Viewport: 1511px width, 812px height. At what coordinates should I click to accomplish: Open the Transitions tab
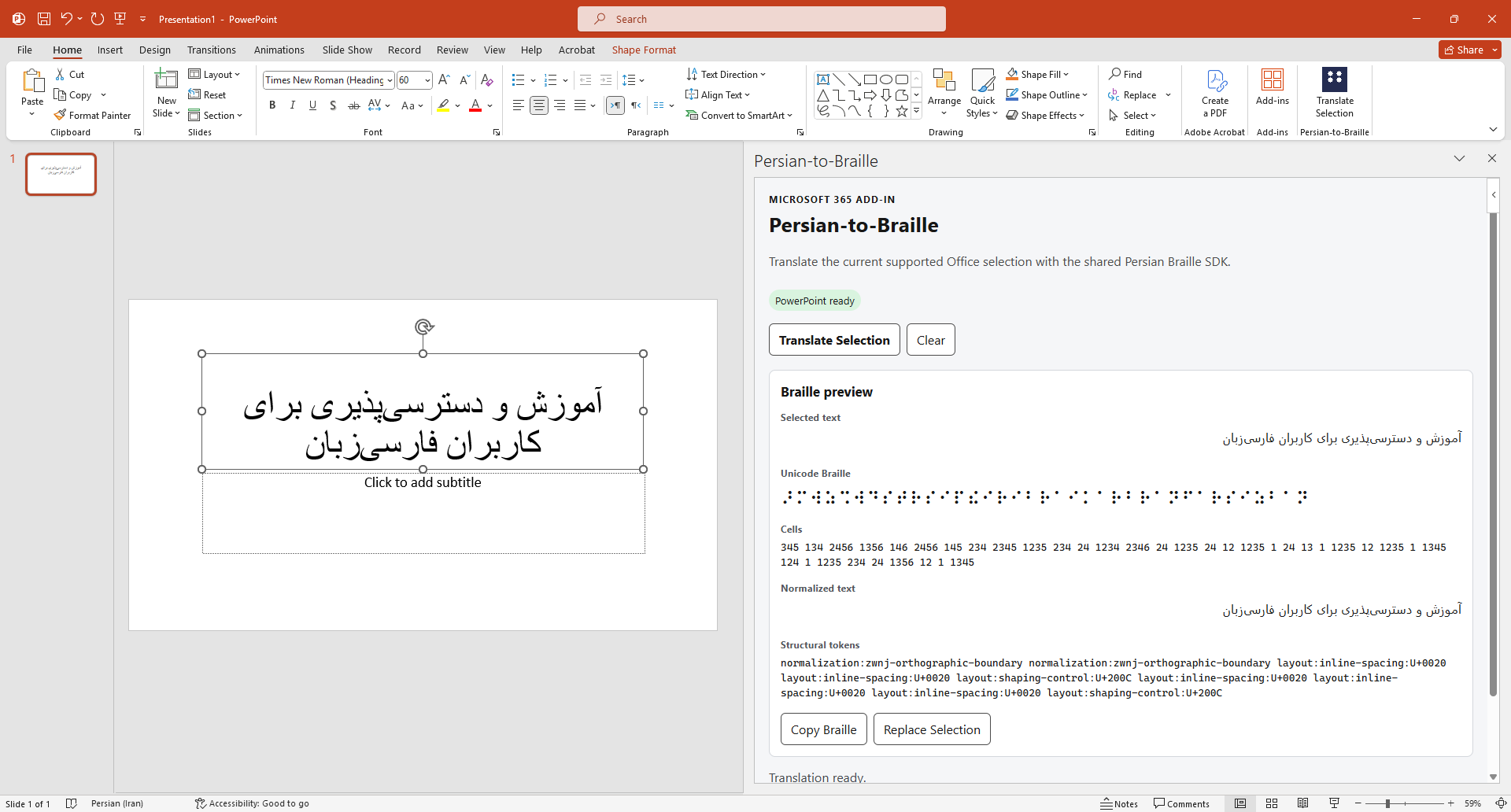[x=212, y=50]
